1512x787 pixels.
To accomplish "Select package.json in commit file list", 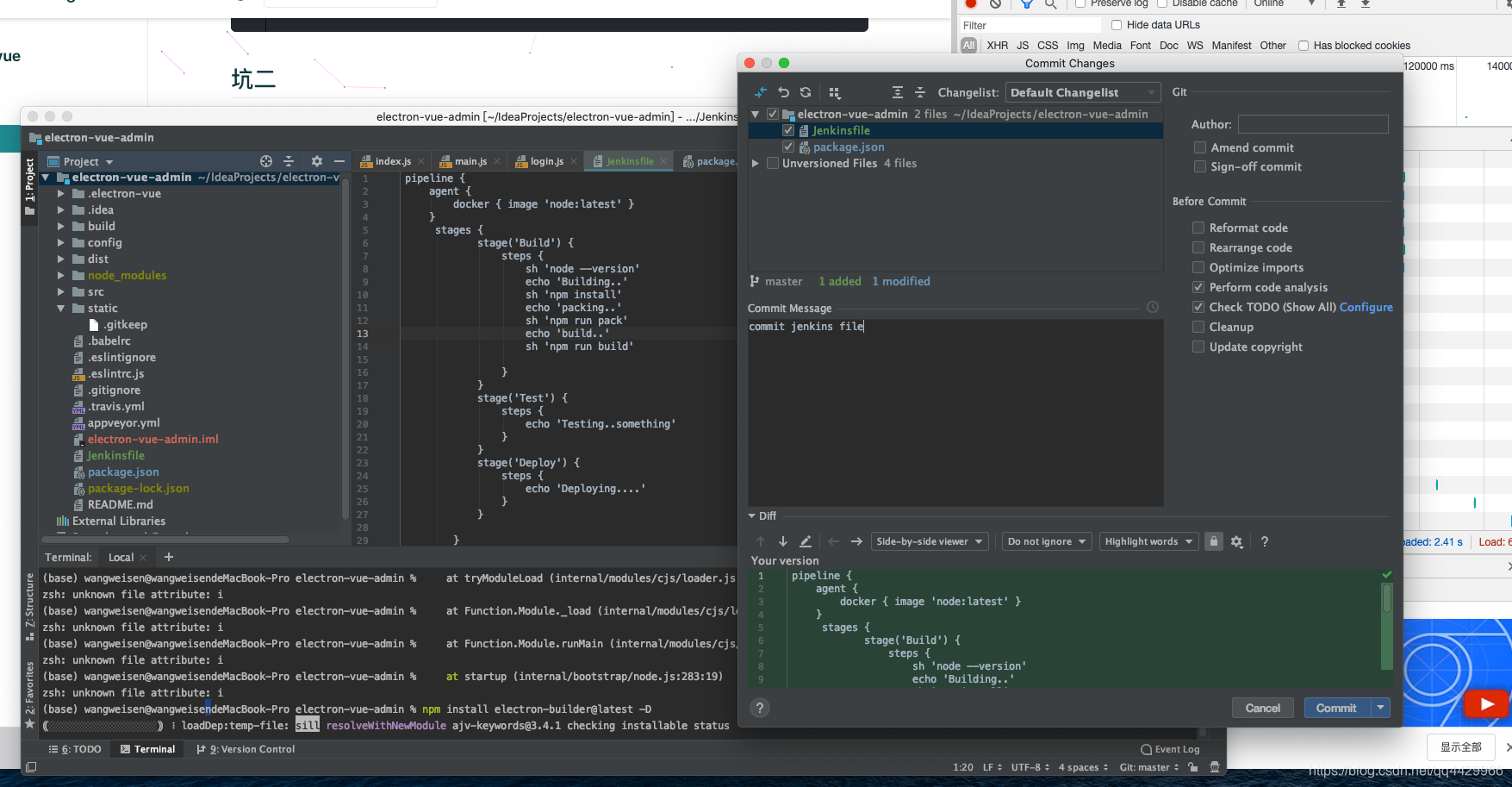I will tap(849, 147).
